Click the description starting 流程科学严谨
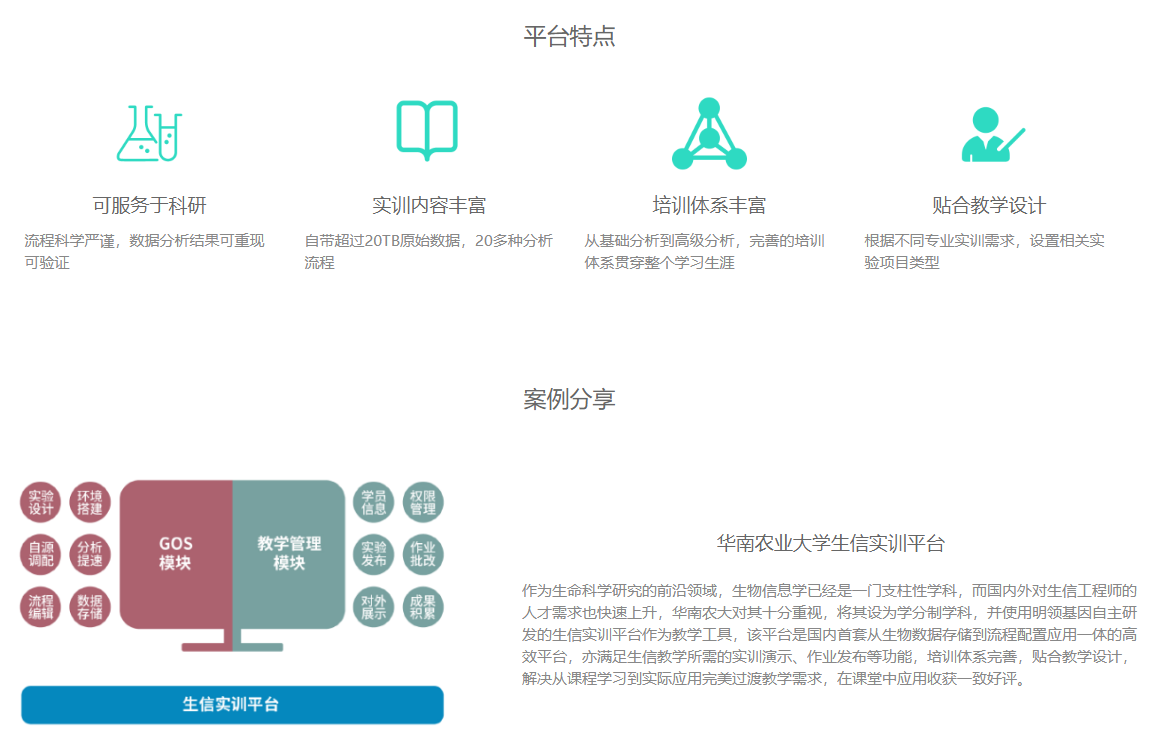The height and width of the screenshot is (736, 1161). pos(144,252)
